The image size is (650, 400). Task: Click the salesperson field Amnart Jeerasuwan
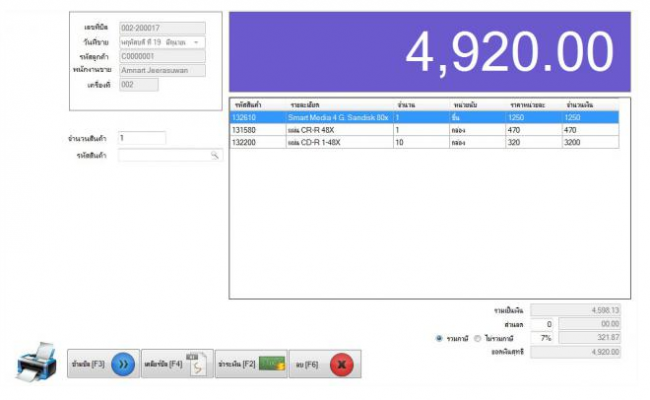162,70
